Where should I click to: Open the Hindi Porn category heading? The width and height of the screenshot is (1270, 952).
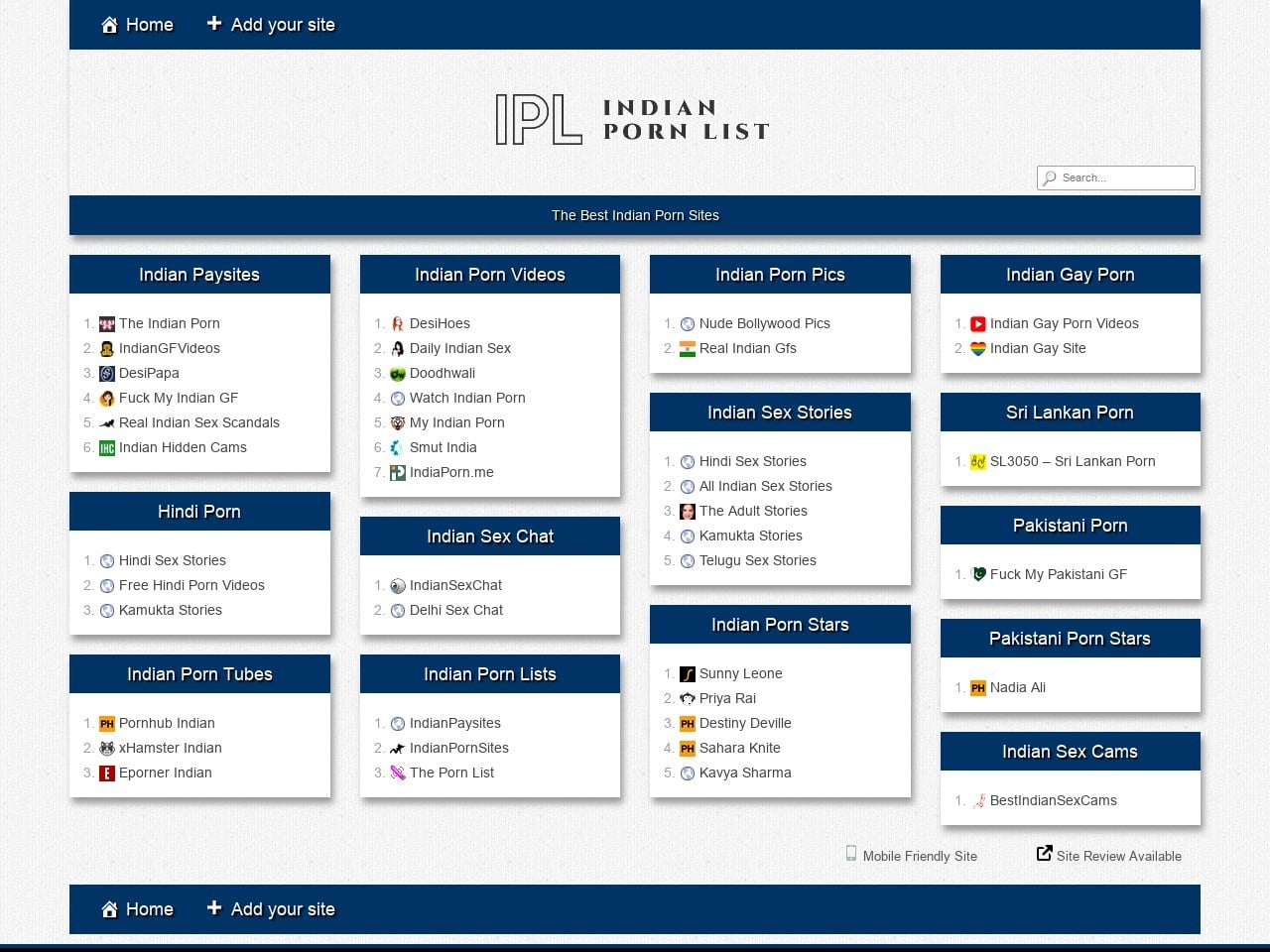(x=199, y=512)
